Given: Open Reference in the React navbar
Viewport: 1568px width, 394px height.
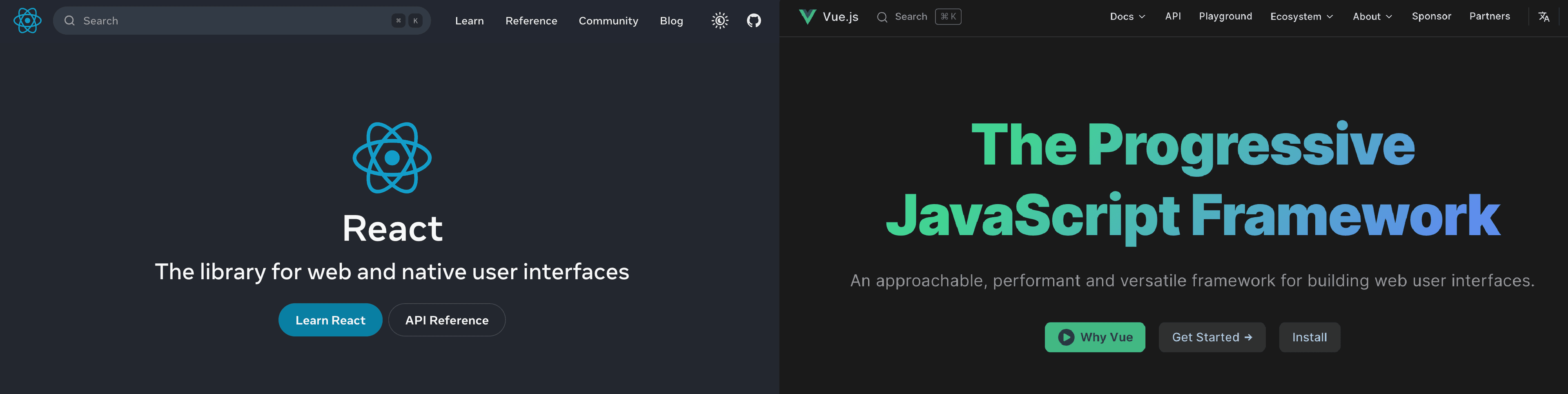Looking at the screenshot, I should (531, 21).
